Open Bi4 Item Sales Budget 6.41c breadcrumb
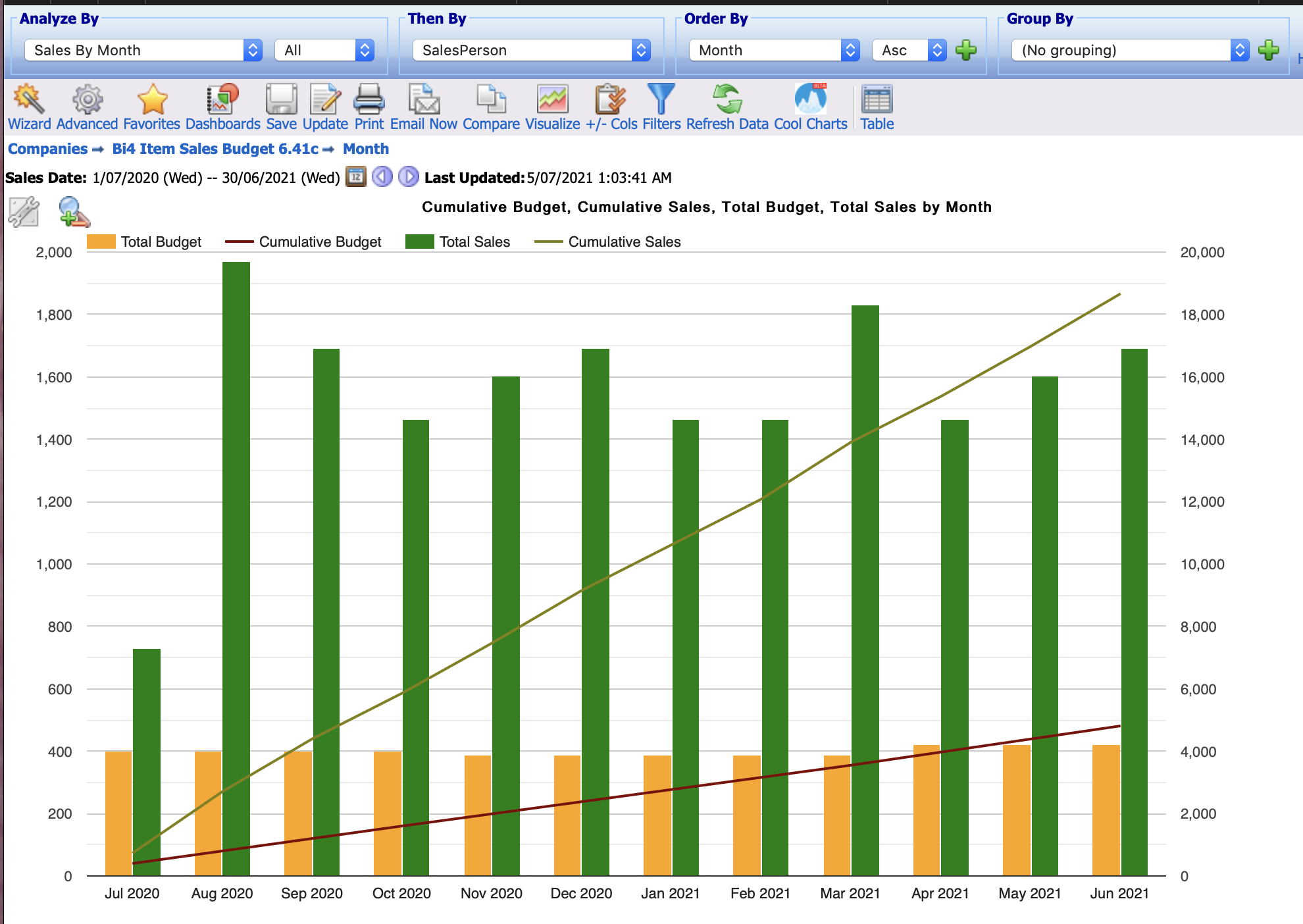Image resolution: width=1303 pixels, height=924 pixels. 215,149
